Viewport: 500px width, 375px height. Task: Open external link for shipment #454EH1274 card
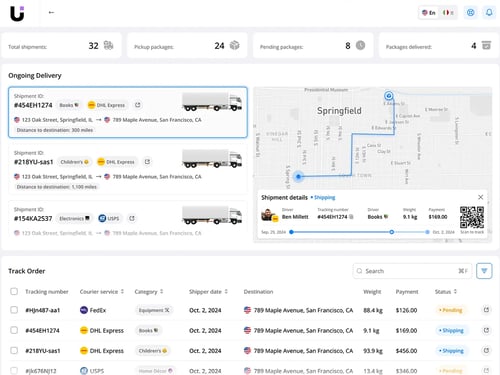[138, 105]
